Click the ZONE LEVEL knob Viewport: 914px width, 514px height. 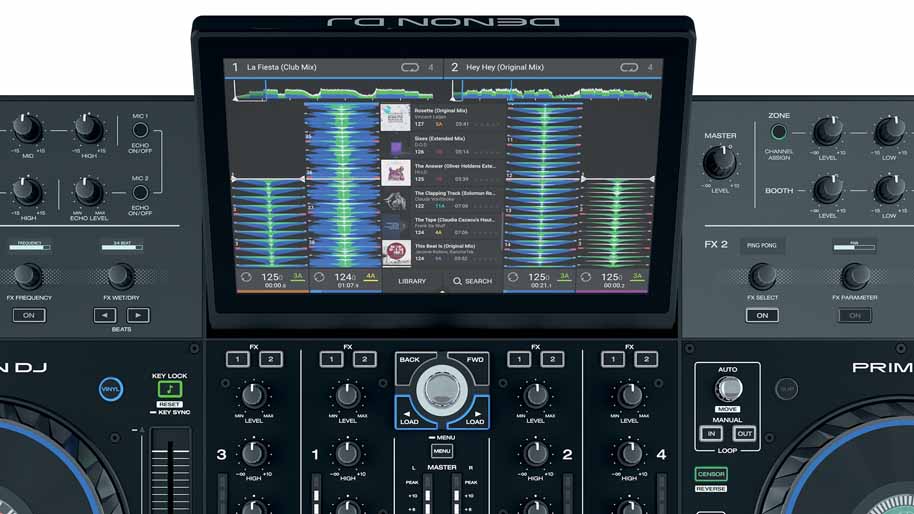point(828,131)
